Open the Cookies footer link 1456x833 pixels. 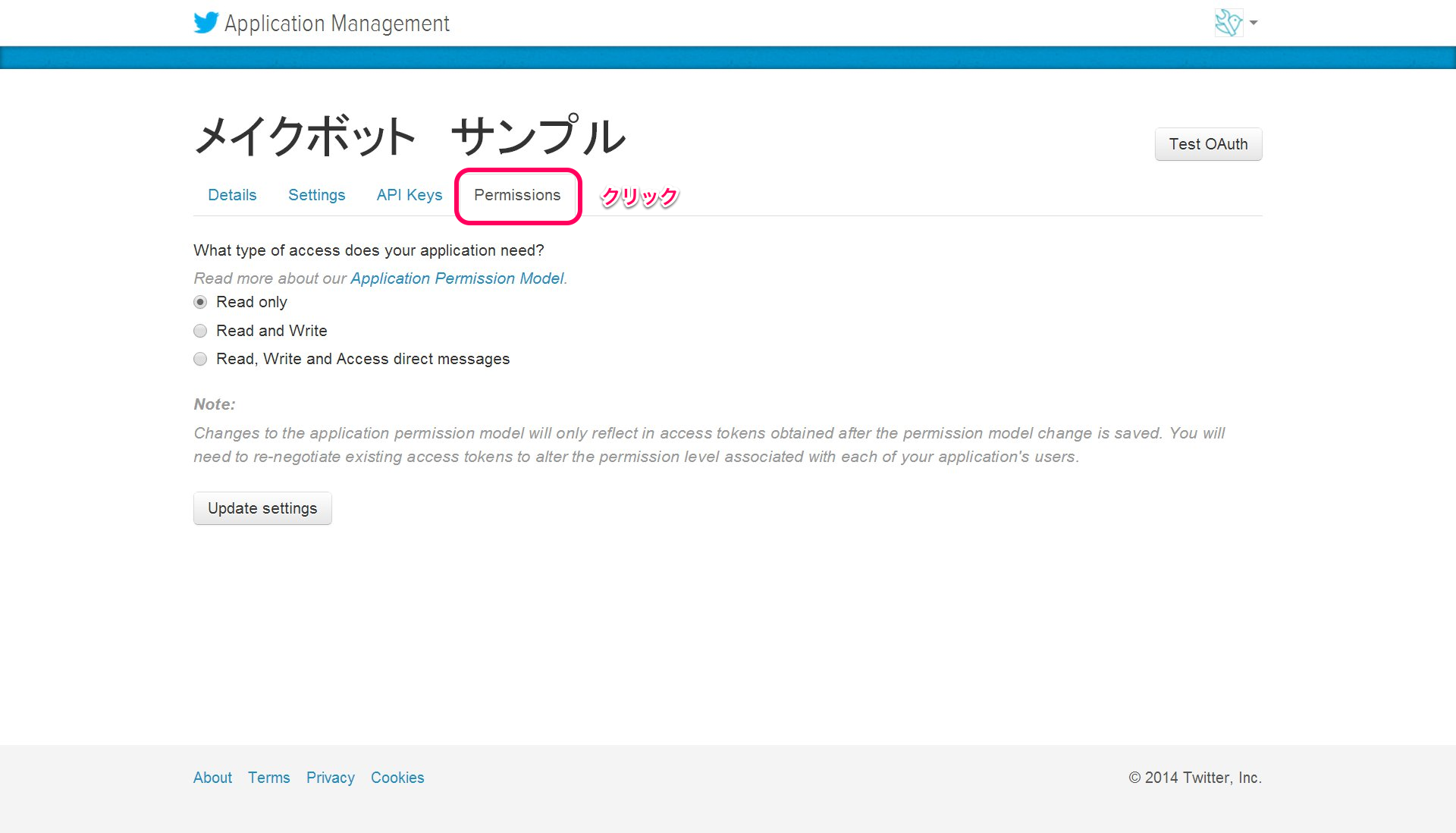pyautogui.click(x=397, y=778)
